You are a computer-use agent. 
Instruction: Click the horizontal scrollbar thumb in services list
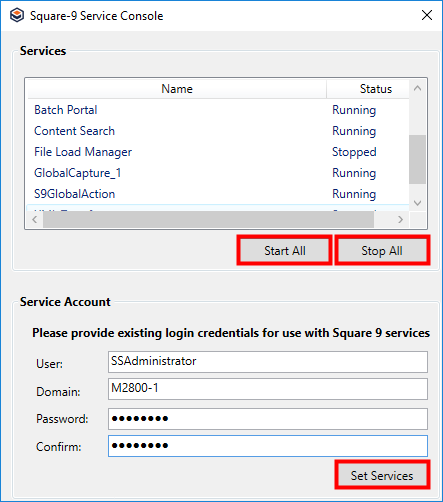point(208,219)
